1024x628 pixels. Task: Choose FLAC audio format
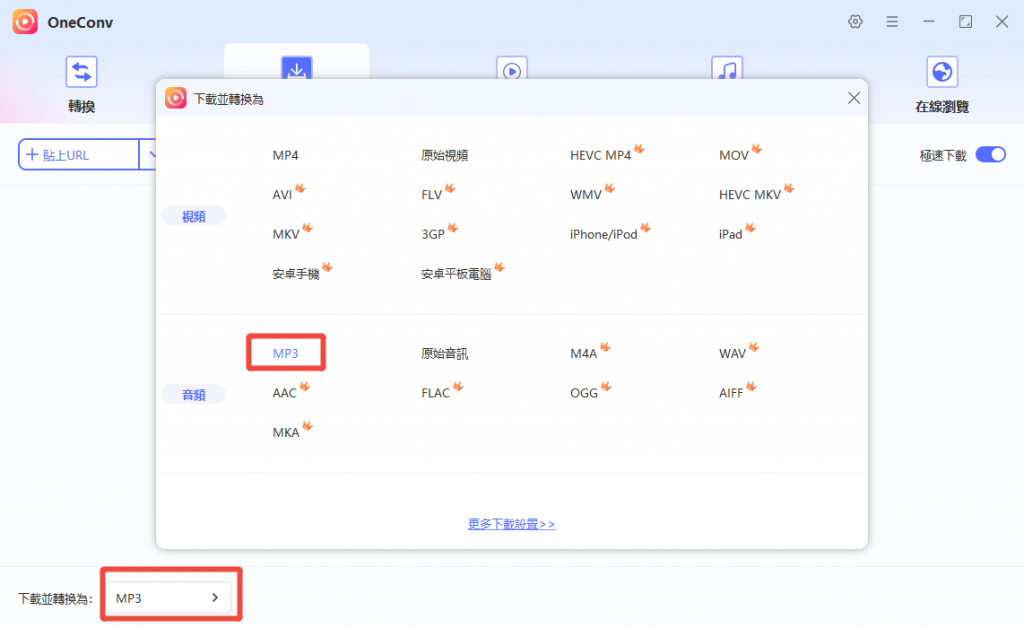(x=436, y=393)
